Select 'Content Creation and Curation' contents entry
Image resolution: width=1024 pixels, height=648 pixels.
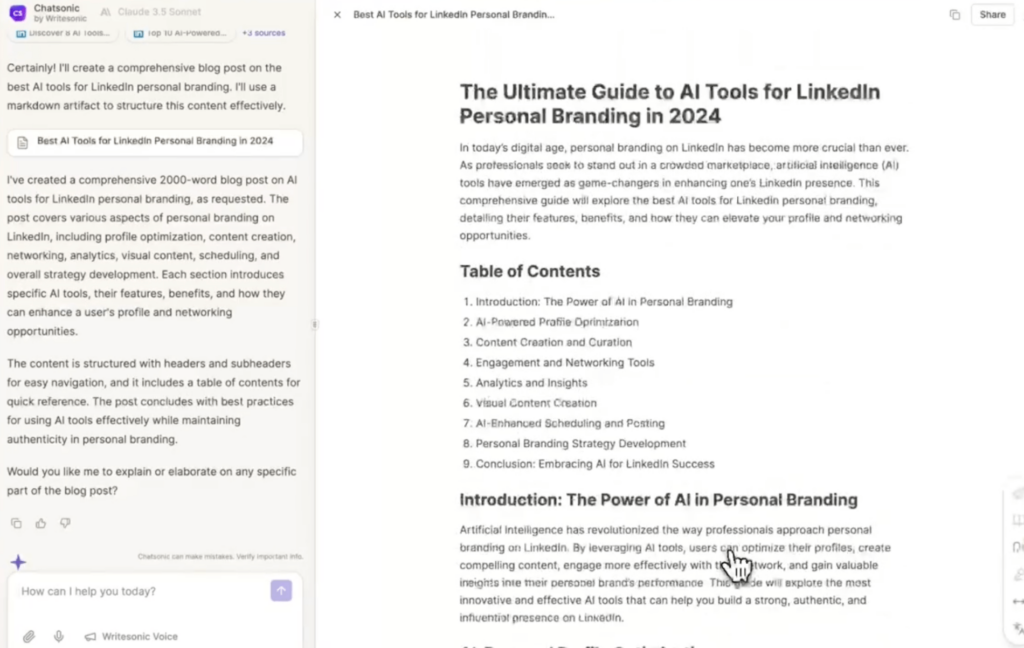click(554, 342)
